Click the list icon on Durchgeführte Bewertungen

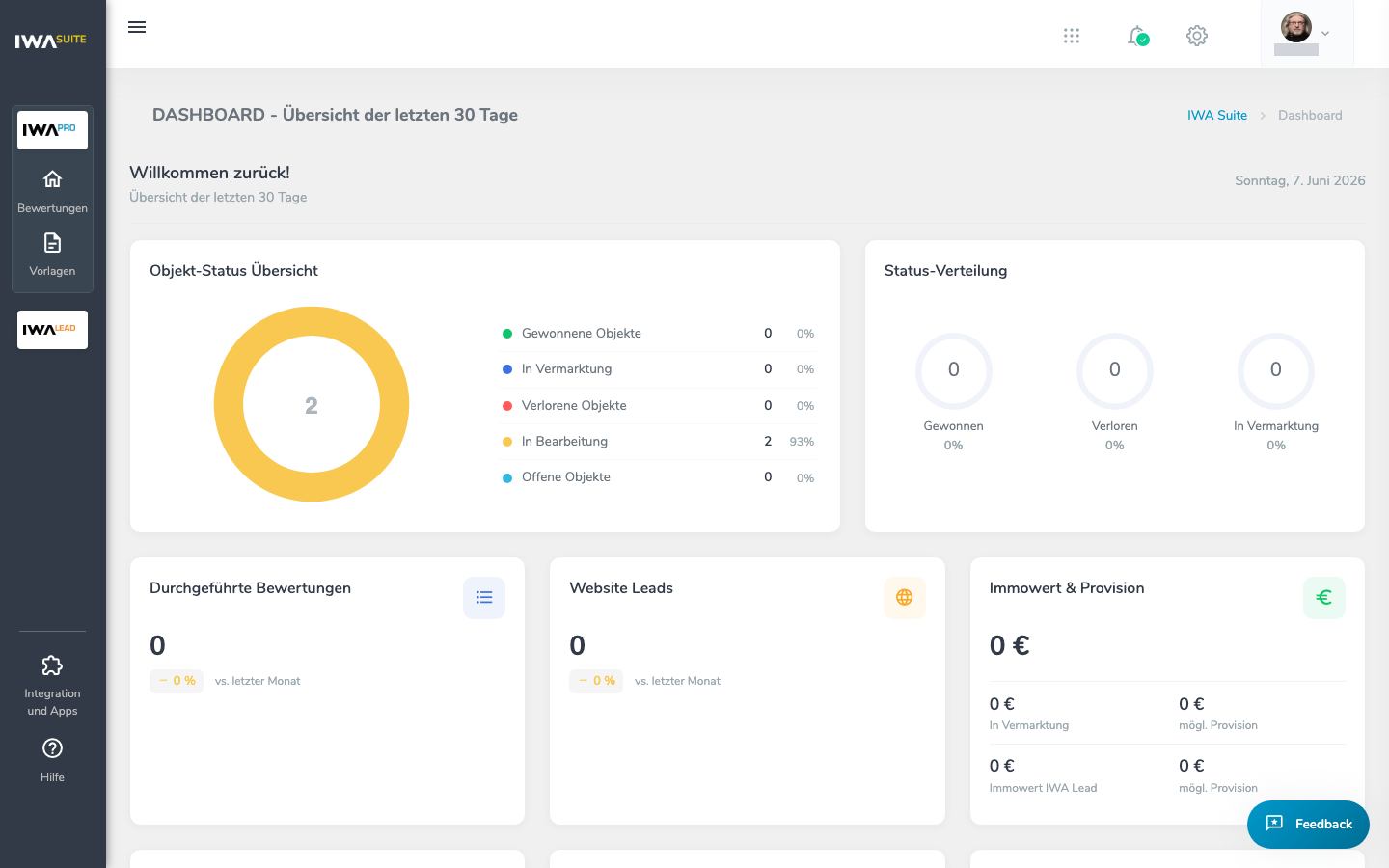(484, 598)
